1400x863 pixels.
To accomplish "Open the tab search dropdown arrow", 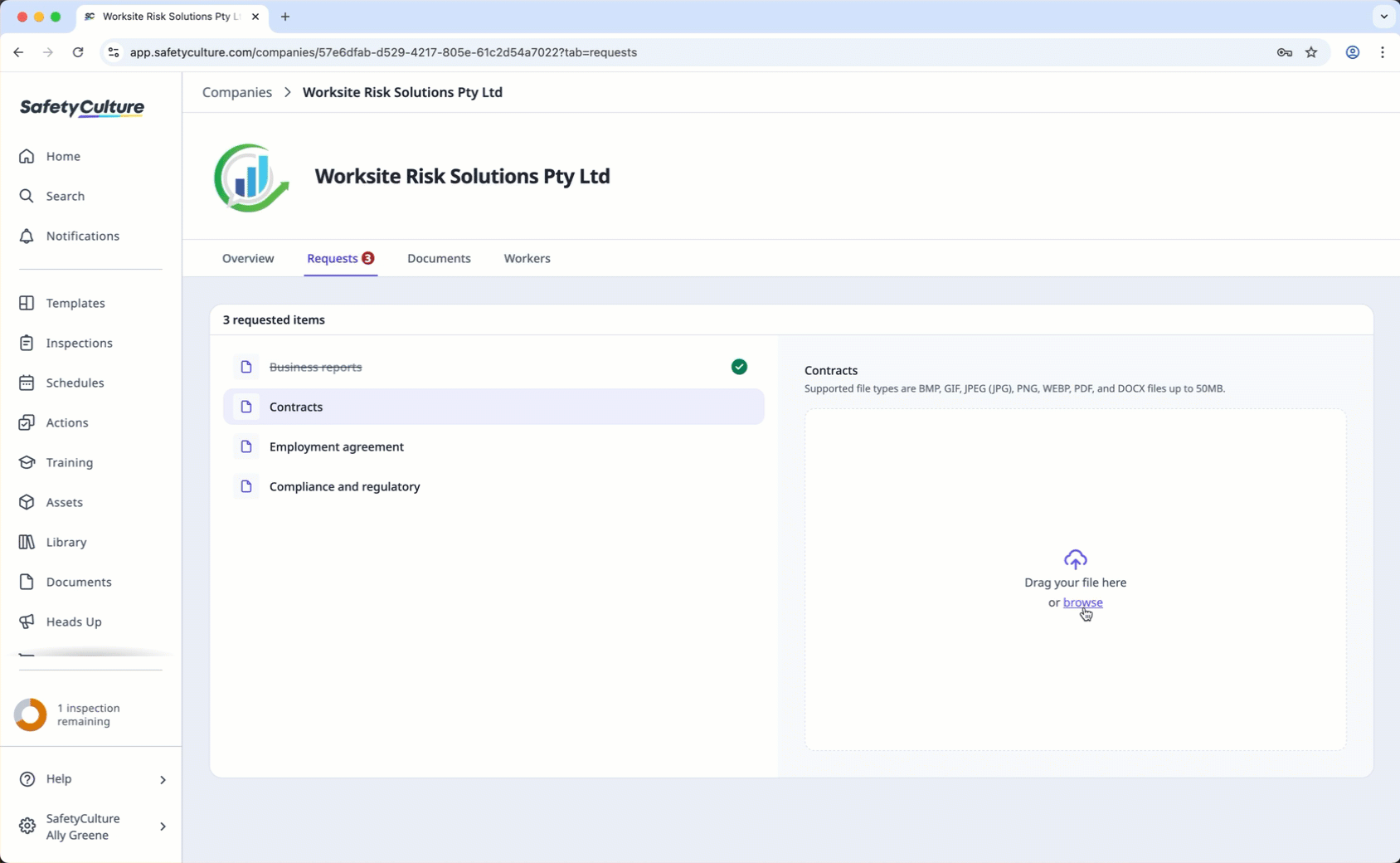I will point(1384,17).
